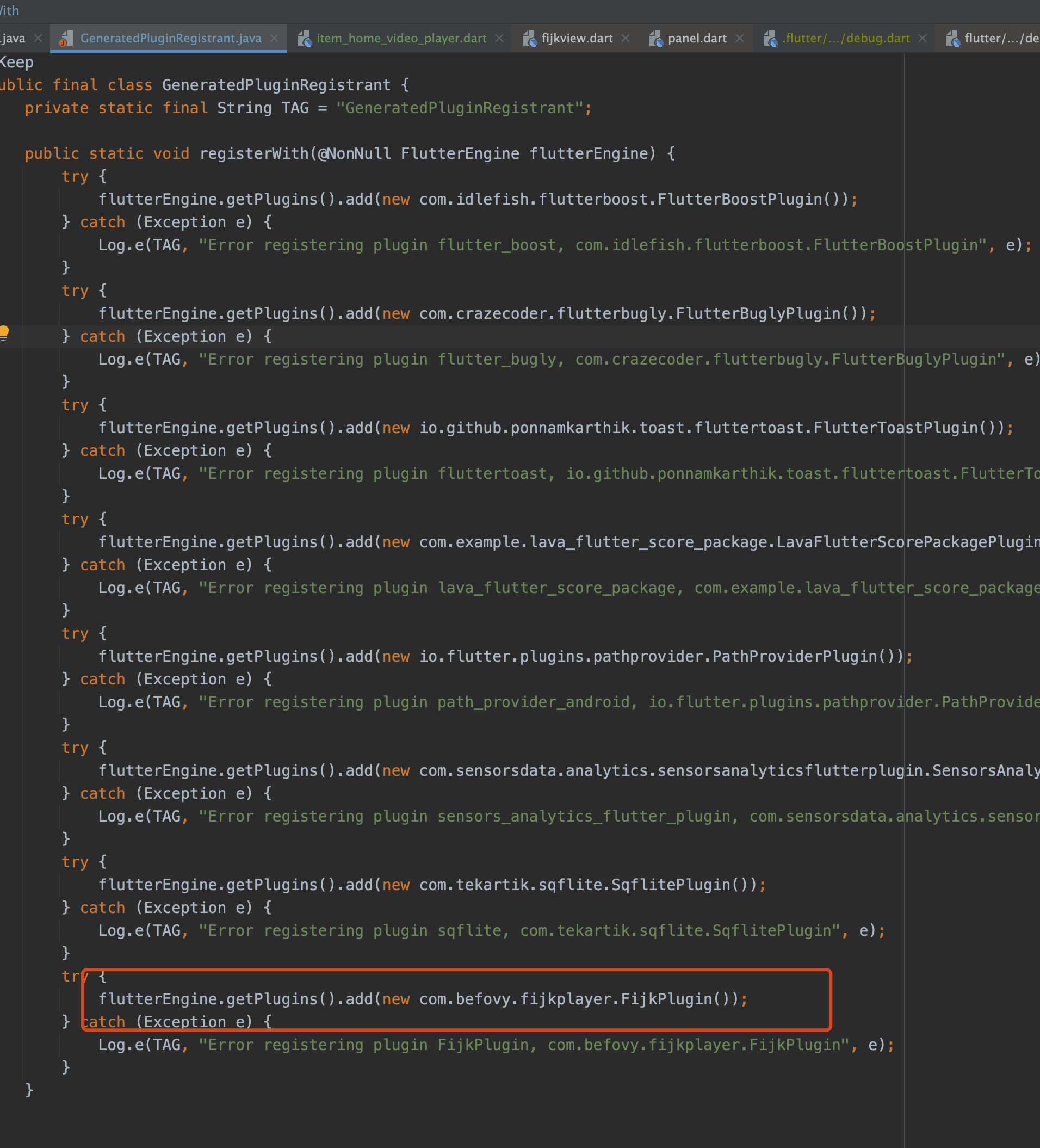
Task: Click the sensorsanalyticsflutterplugin constructor line
Action: pyautogui.click(x=569, y=771)
